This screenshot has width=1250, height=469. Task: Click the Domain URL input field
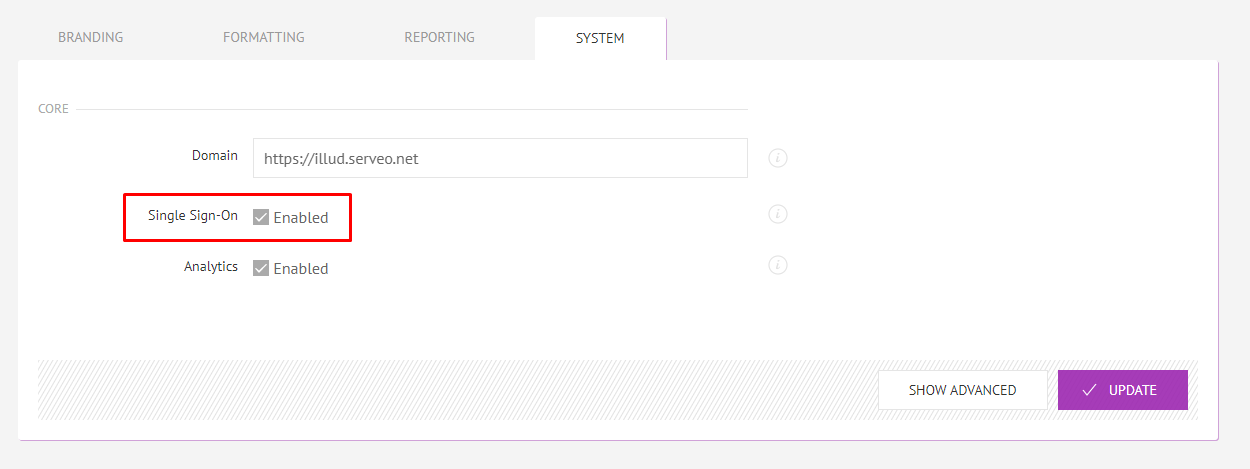coord(500,158)
